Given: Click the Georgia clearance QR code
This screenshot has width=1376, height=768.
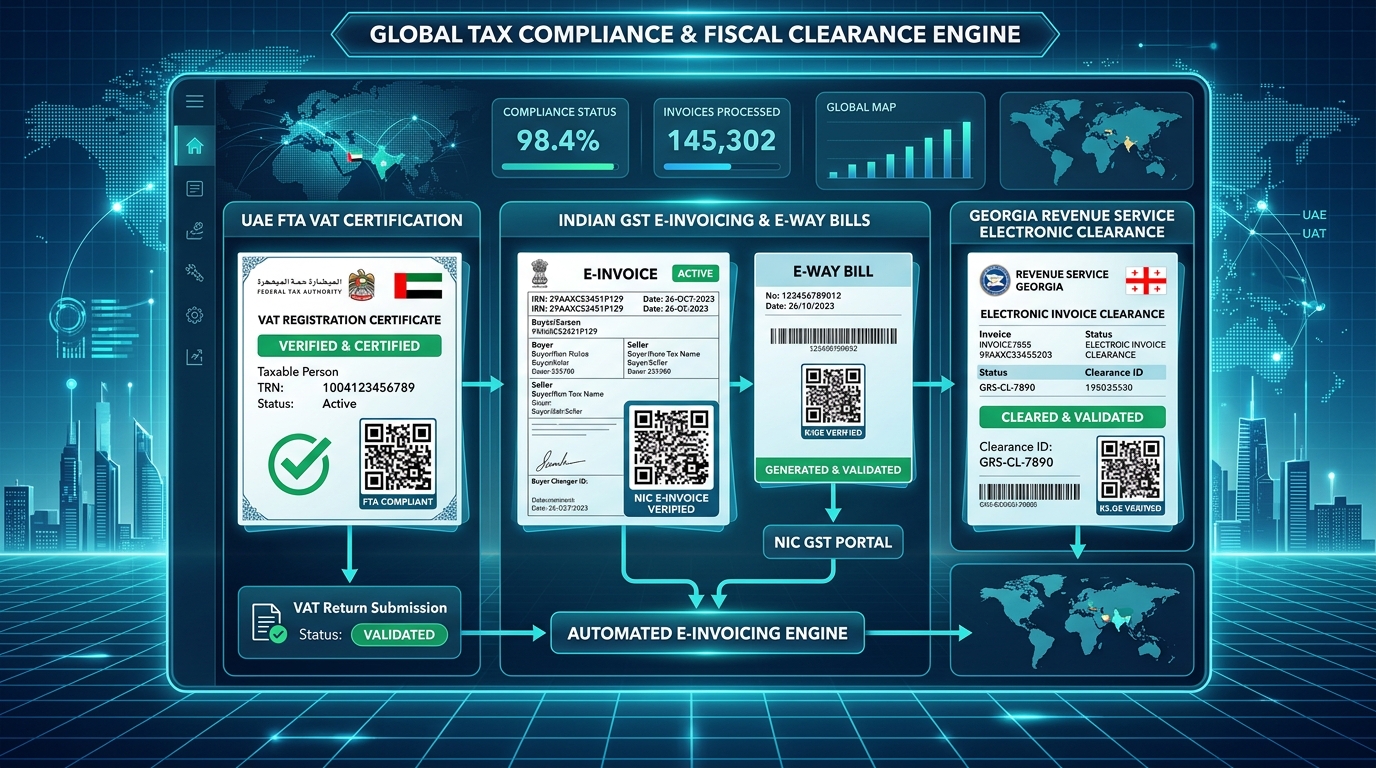Looking at the screenshot, I should coord(1130,469).
